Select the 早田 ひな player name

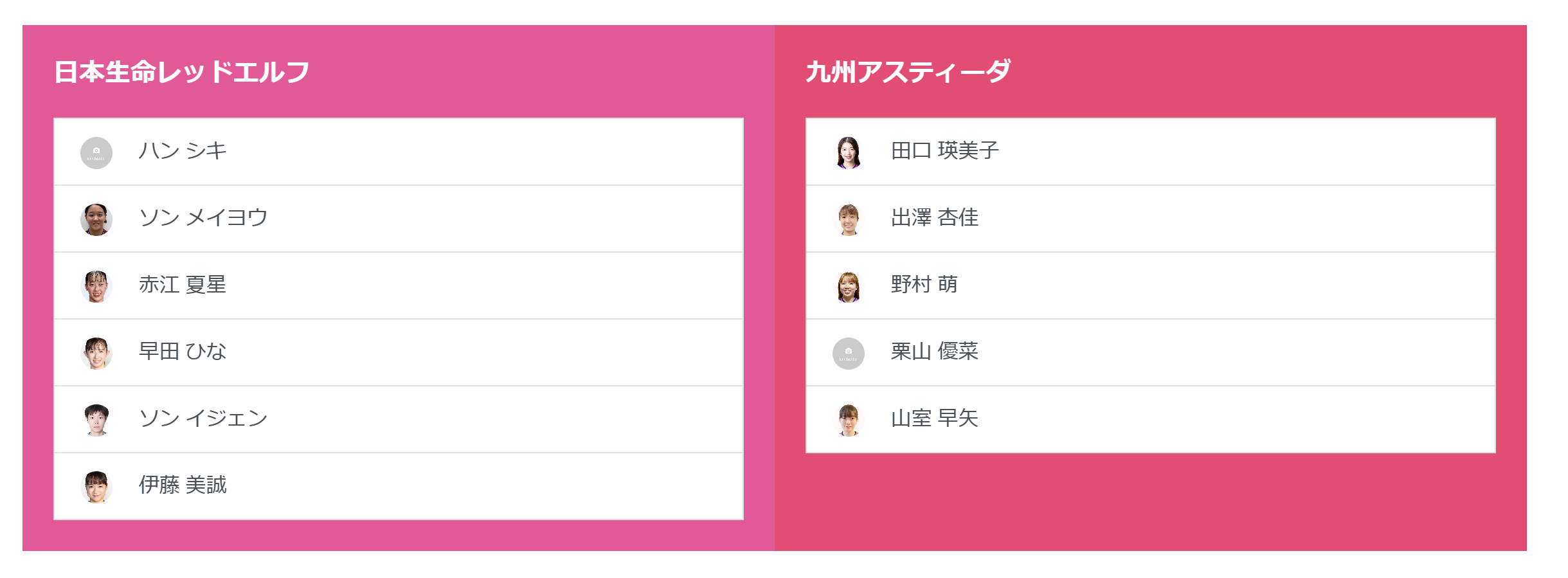pos(183,352)
